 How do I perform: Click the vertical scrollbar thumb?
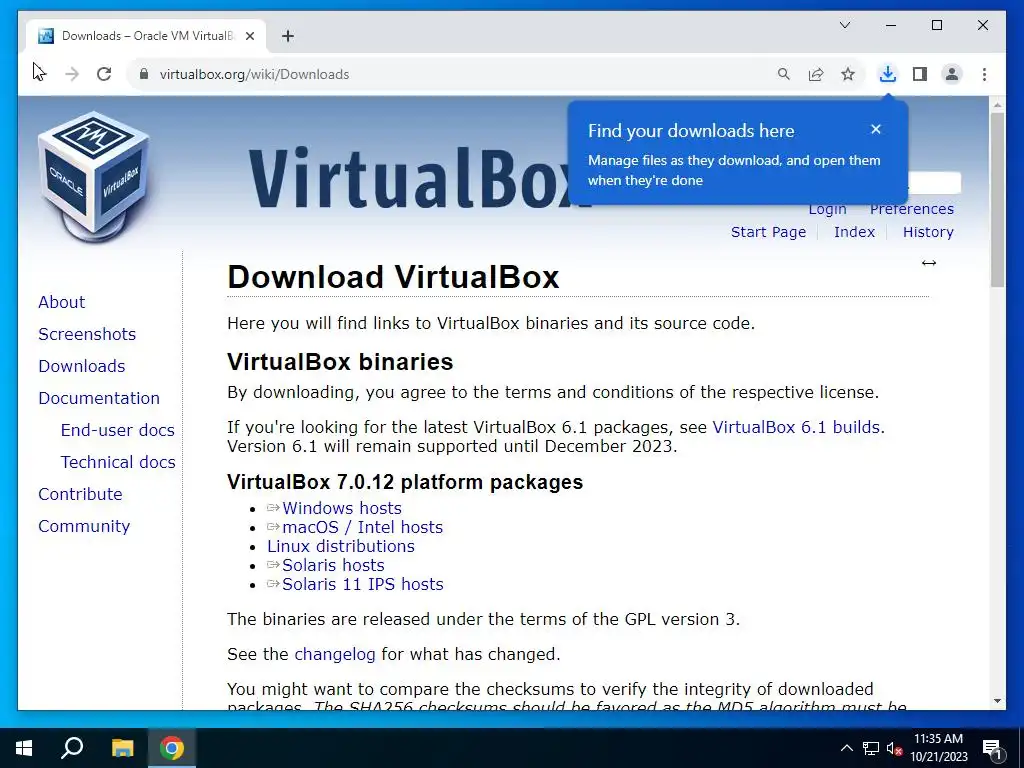(997, 199)
